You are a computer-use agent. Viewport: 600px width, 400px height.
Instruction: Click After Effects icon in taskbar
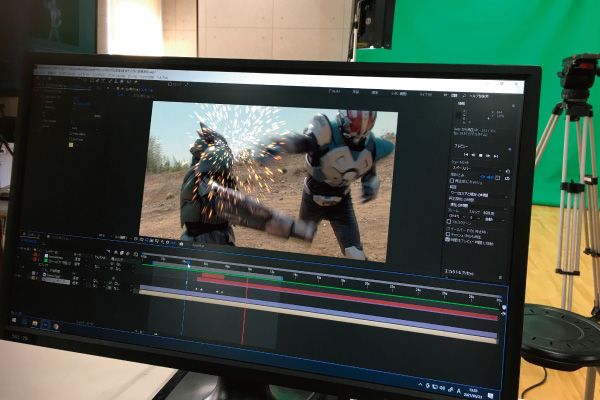(x=46, y=325)
